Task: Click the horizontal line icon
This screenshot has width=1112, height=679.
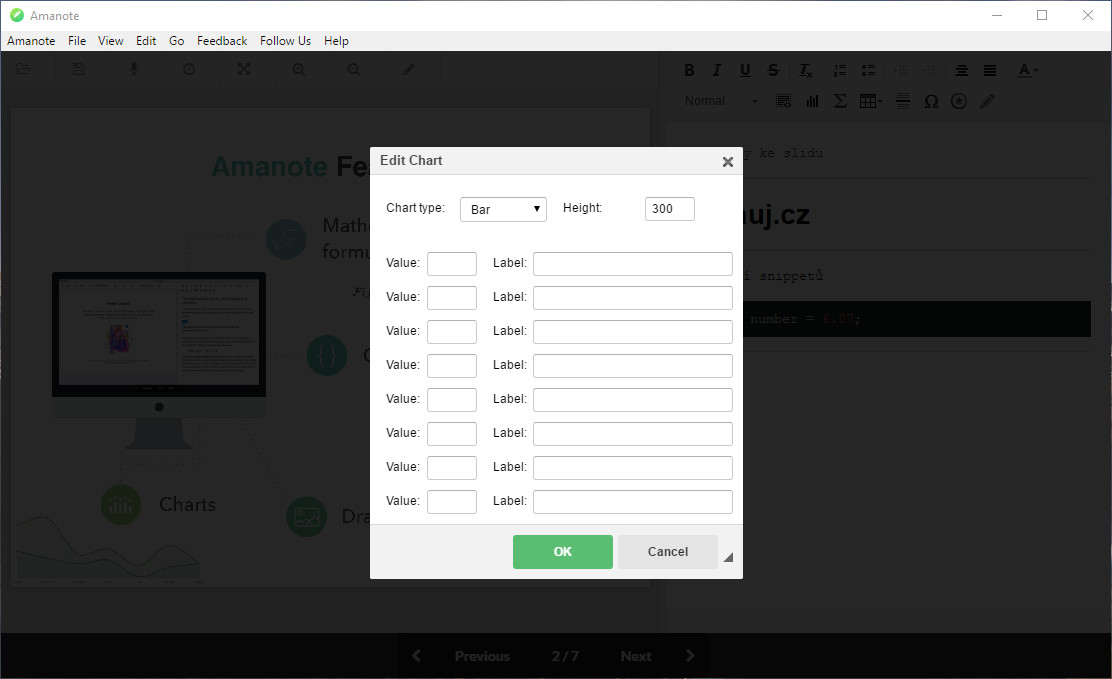Action: 903,101
